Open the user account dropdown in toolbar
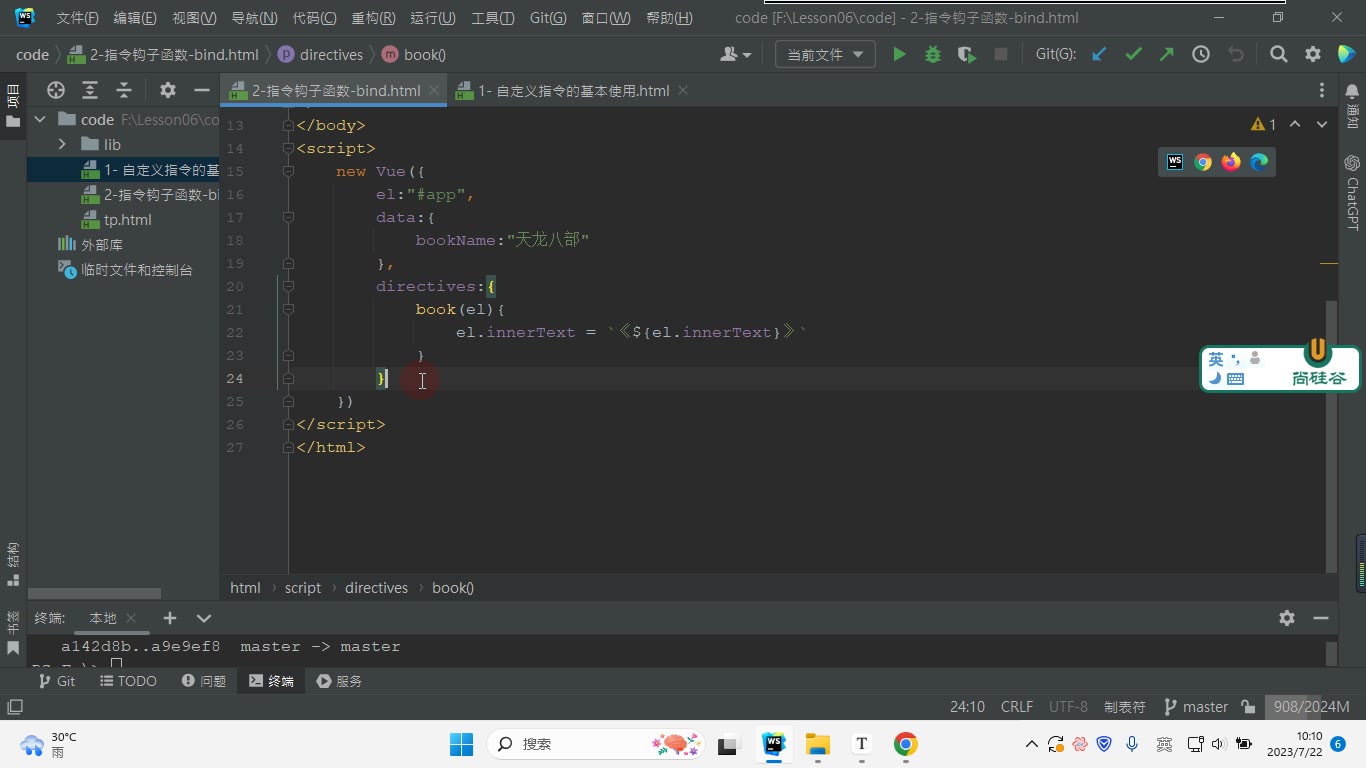This screenshot has width=1366, height=768. click(x=736, y=55)
